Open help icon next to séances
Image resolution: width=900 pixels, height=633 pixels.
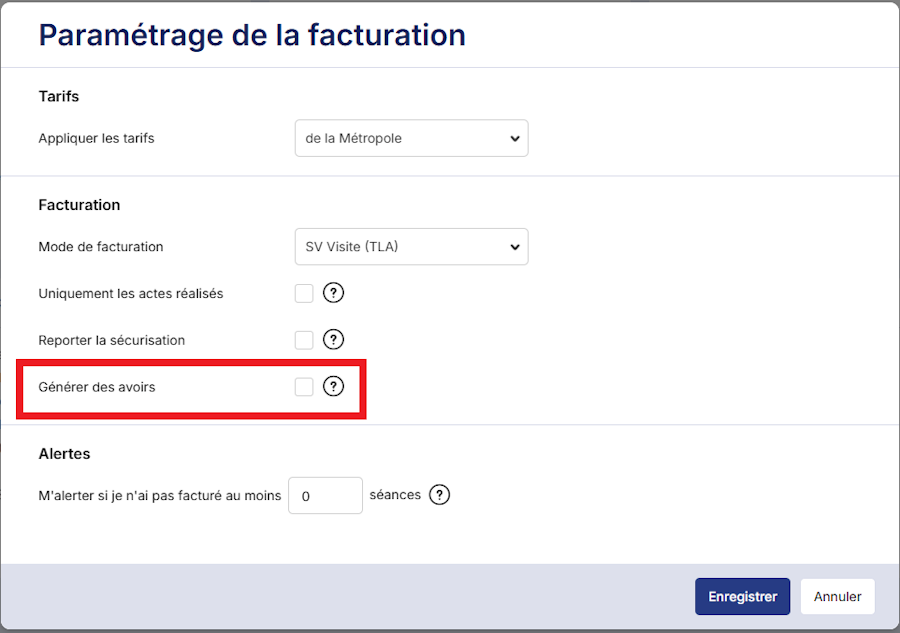pyautogui.click(x=439, y=495)
